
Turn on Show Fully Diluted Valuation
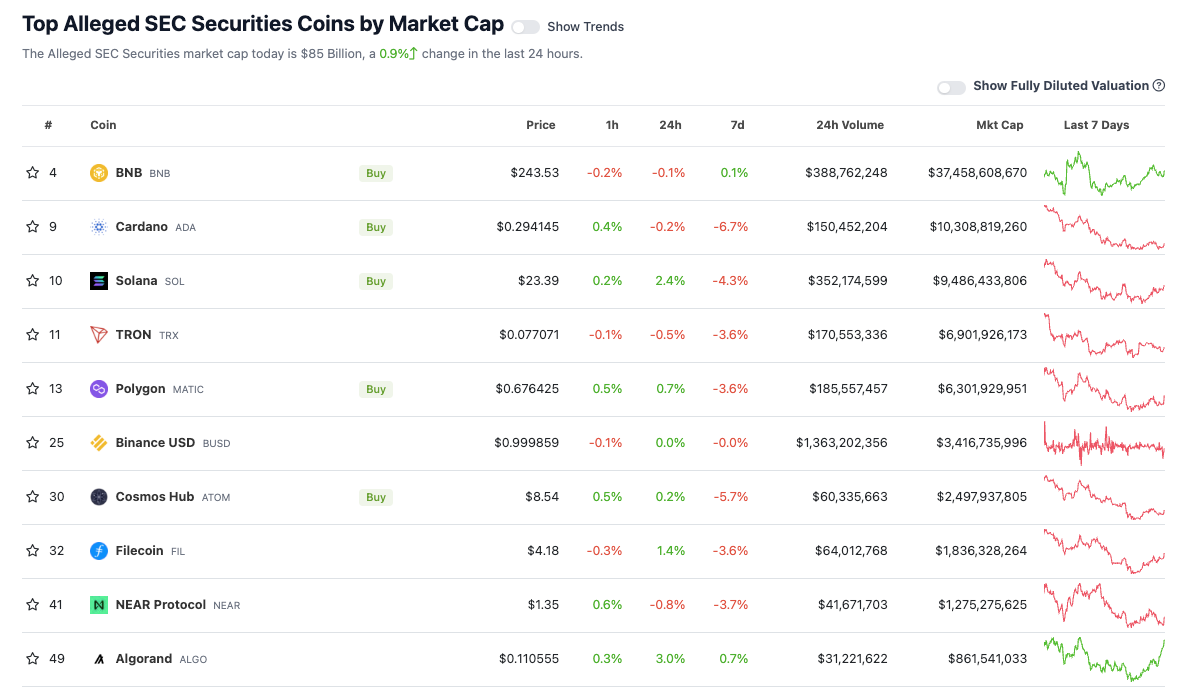[951, 87]
